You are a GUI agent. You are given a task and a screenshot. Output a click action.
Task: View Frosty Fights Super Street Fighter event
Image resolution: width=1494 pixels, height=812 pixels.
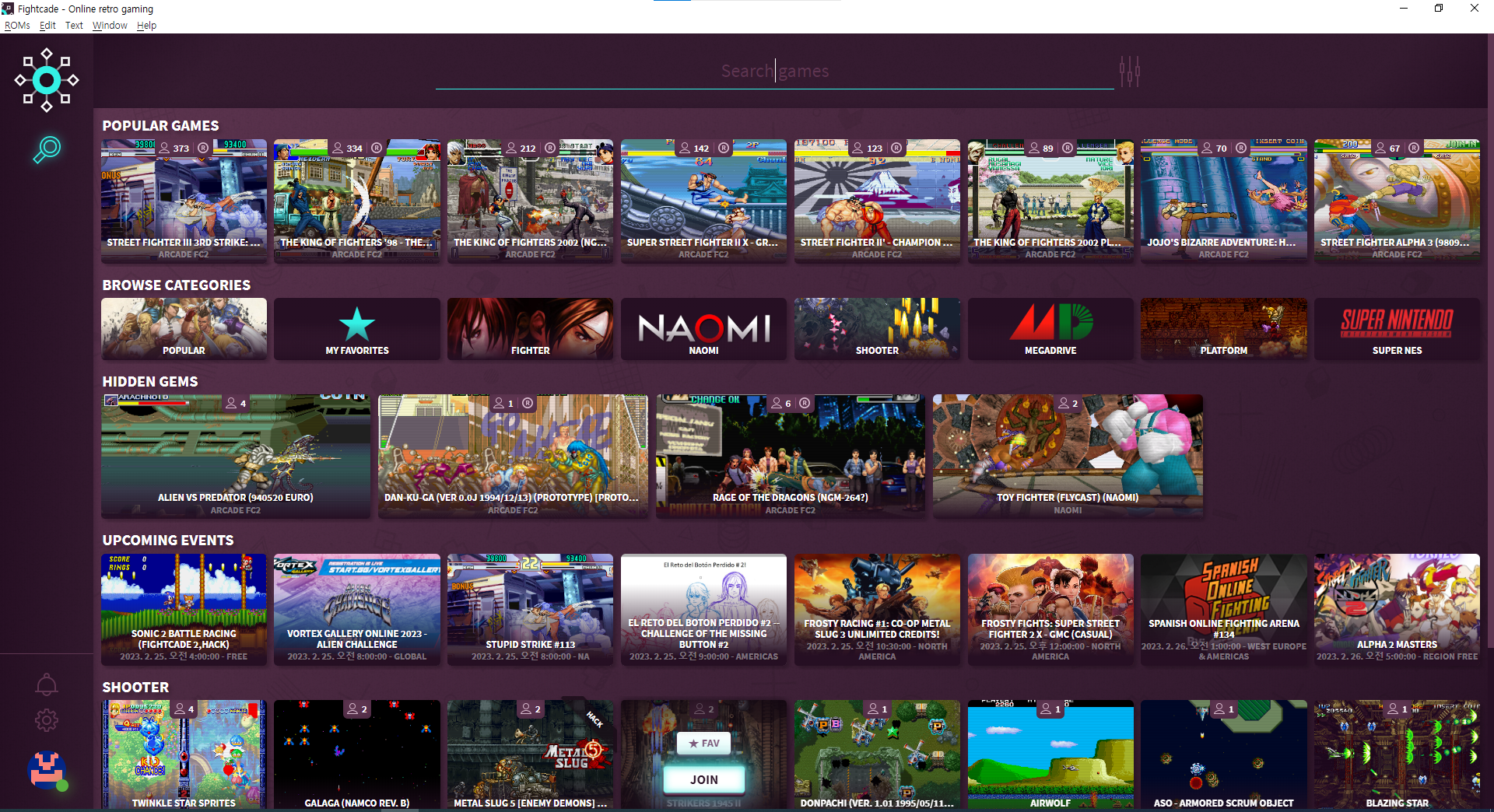(x=1050, y=609)
